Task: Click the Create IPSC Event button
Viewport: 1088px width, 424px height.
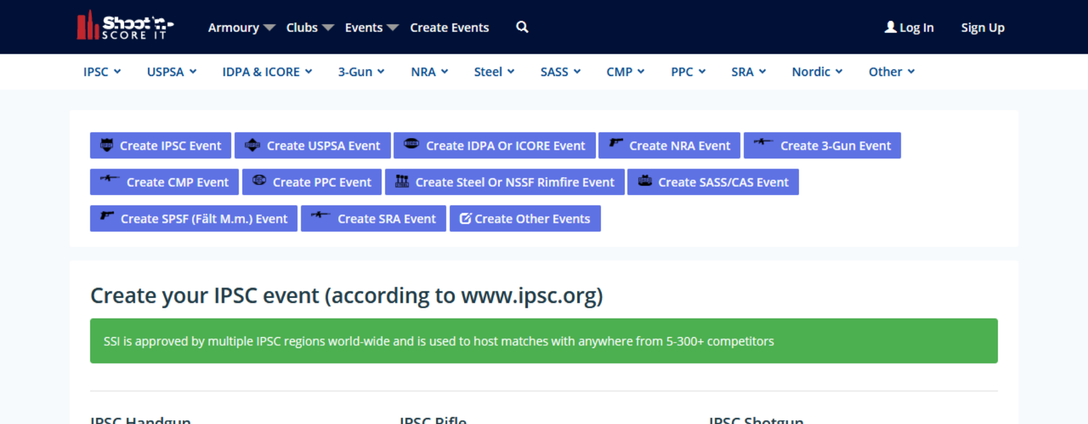Action: pos(161,146)
